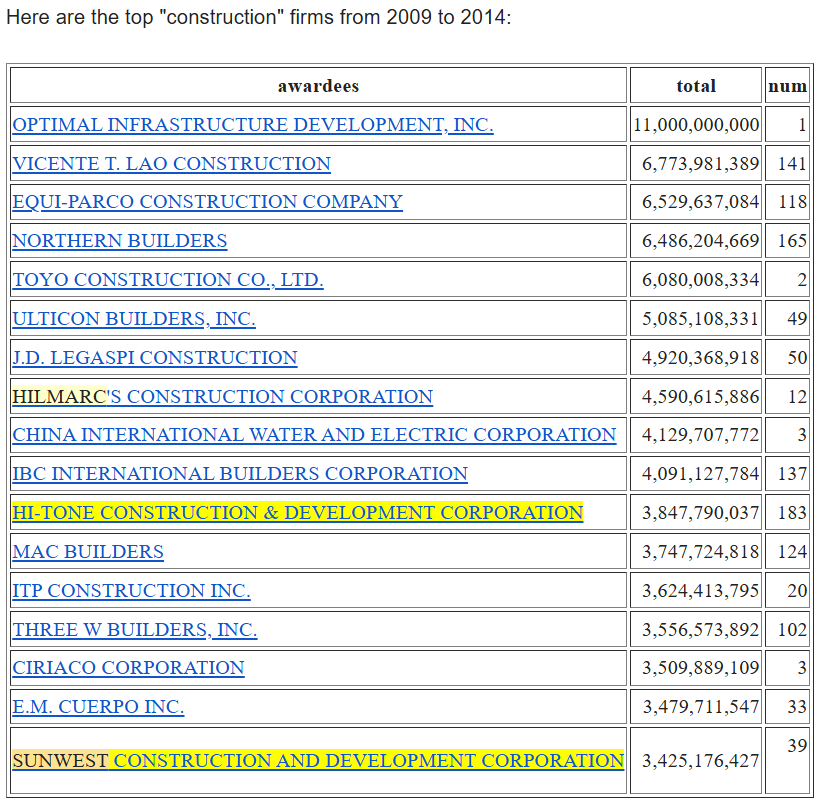Select the total value 4,920,368,918
This screenshot has height=811, width=838.
pos(700,358)
